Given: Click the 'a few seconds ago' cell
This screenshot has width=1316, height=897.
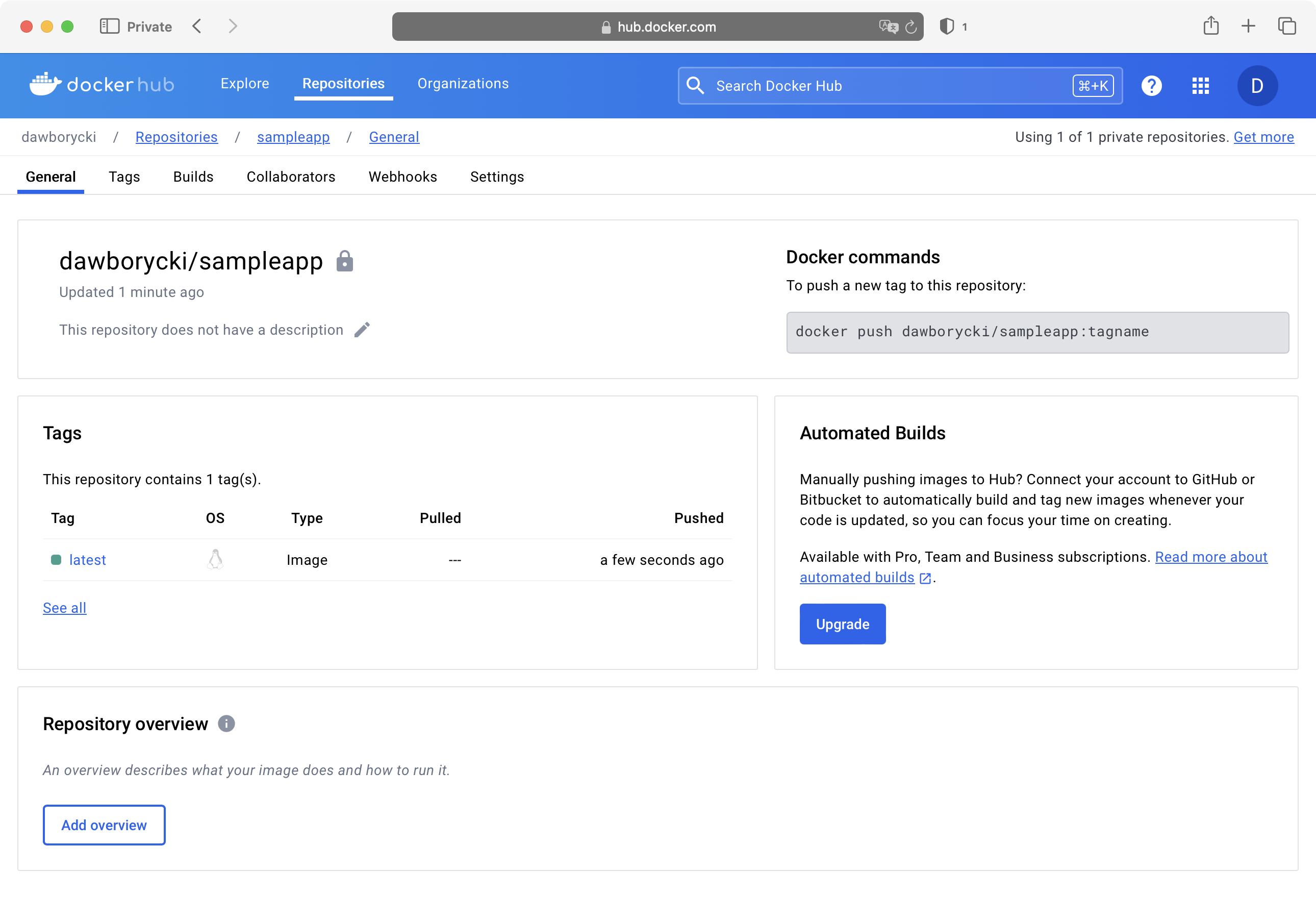Looking at the screenshot, I should click(662, 560).
